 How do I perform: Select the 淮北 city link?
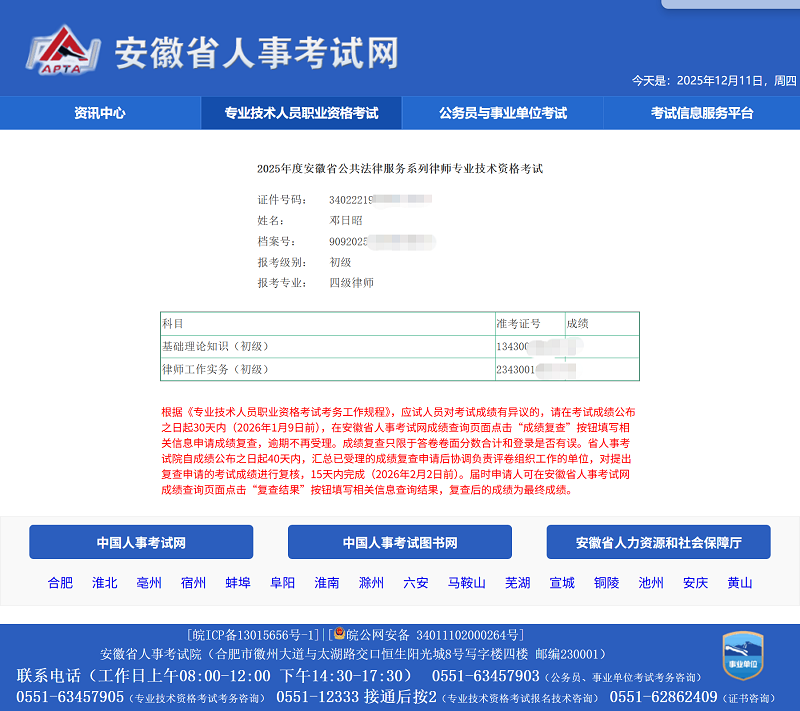105,583
